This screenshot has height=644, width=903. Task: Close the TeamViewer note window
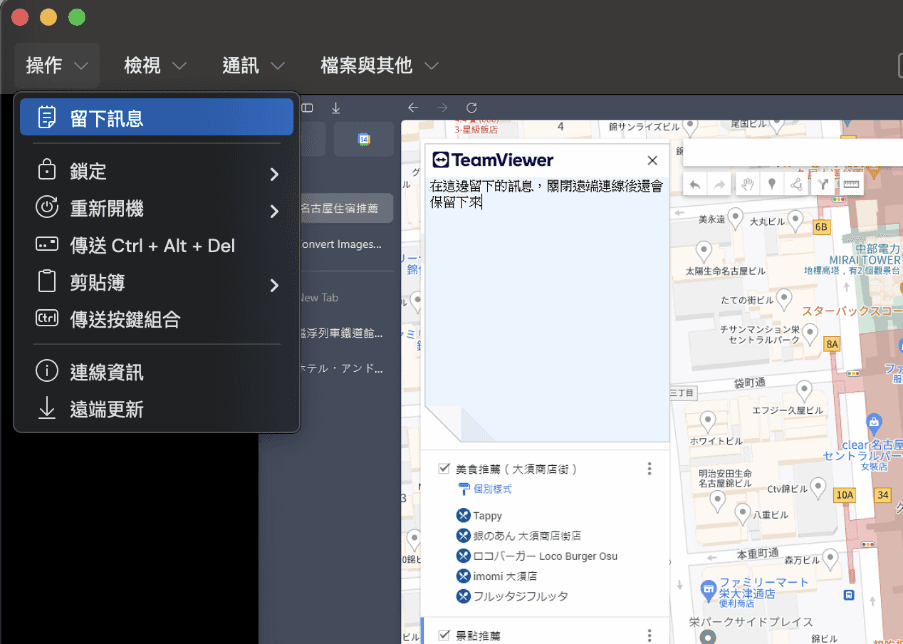pos(652,160)
